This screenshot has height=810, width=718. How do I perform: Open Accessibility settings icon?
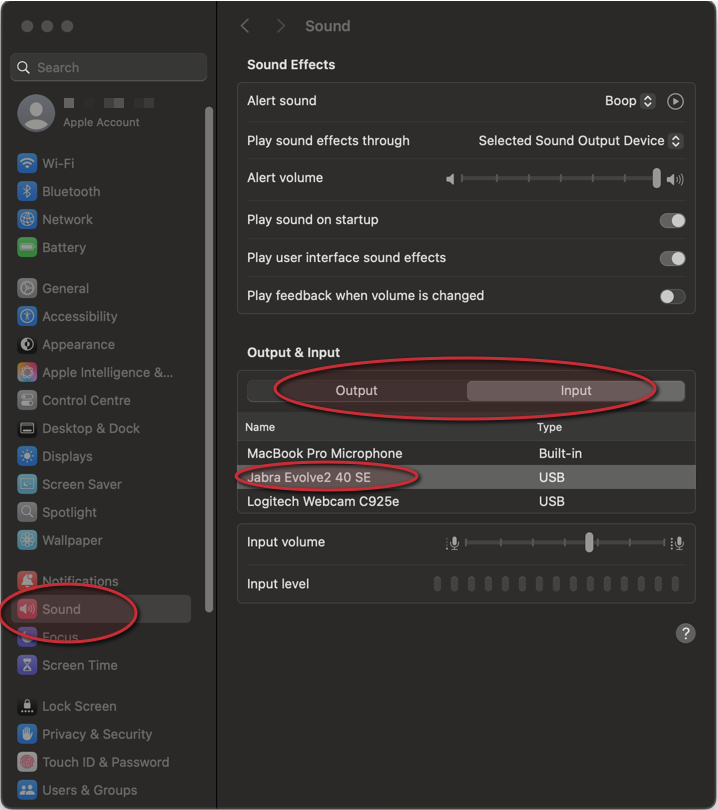coord(25,316)
